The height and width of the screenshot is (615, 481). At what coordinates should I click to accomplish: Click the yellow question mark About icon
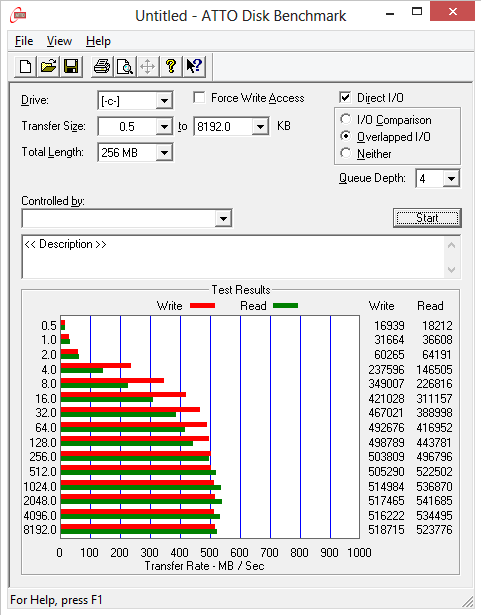171,66
